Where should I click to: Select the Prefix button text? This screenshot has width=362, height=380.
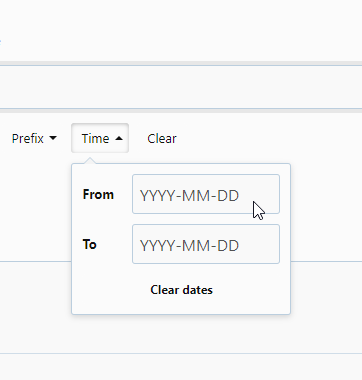[x=28, y=138]
